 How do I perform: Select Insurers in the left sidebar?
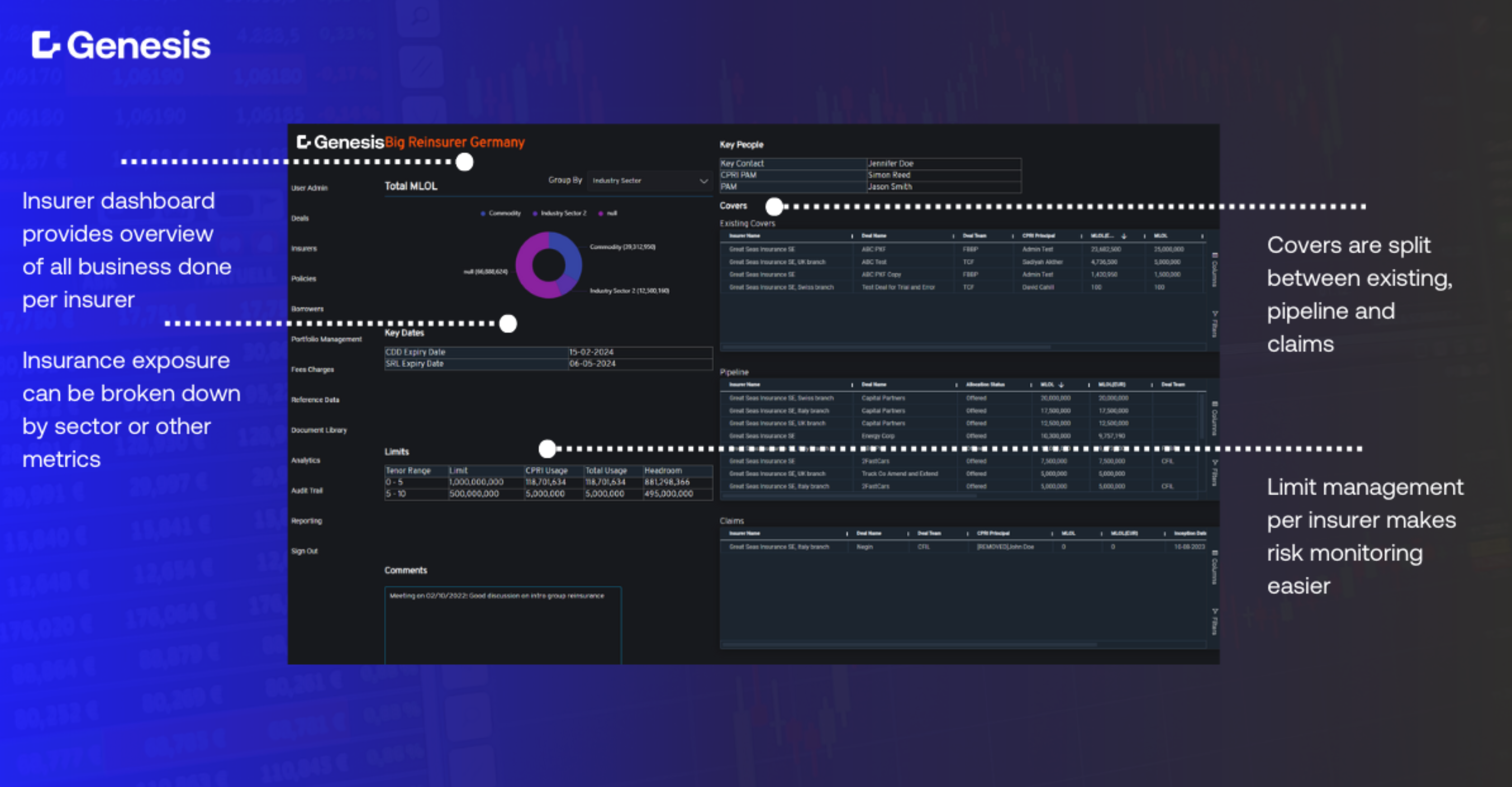304,248
